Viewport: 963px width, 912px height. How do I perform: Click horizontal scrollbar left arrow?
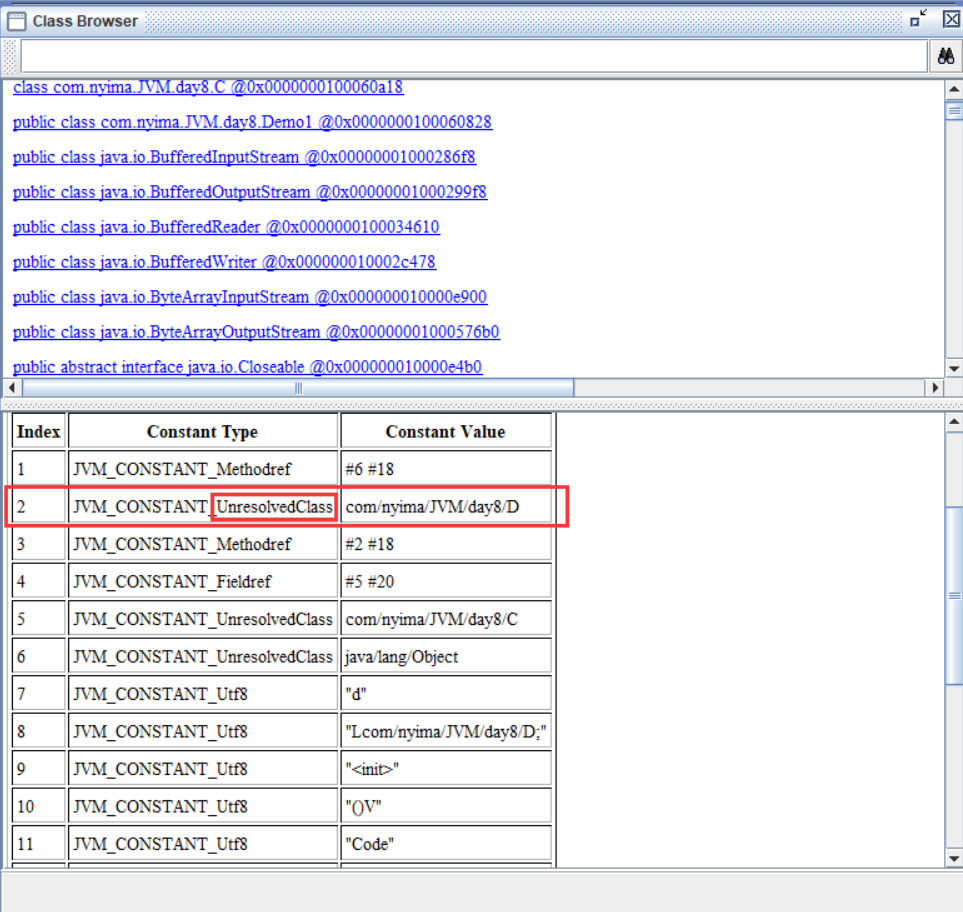(x=12, y=388)
